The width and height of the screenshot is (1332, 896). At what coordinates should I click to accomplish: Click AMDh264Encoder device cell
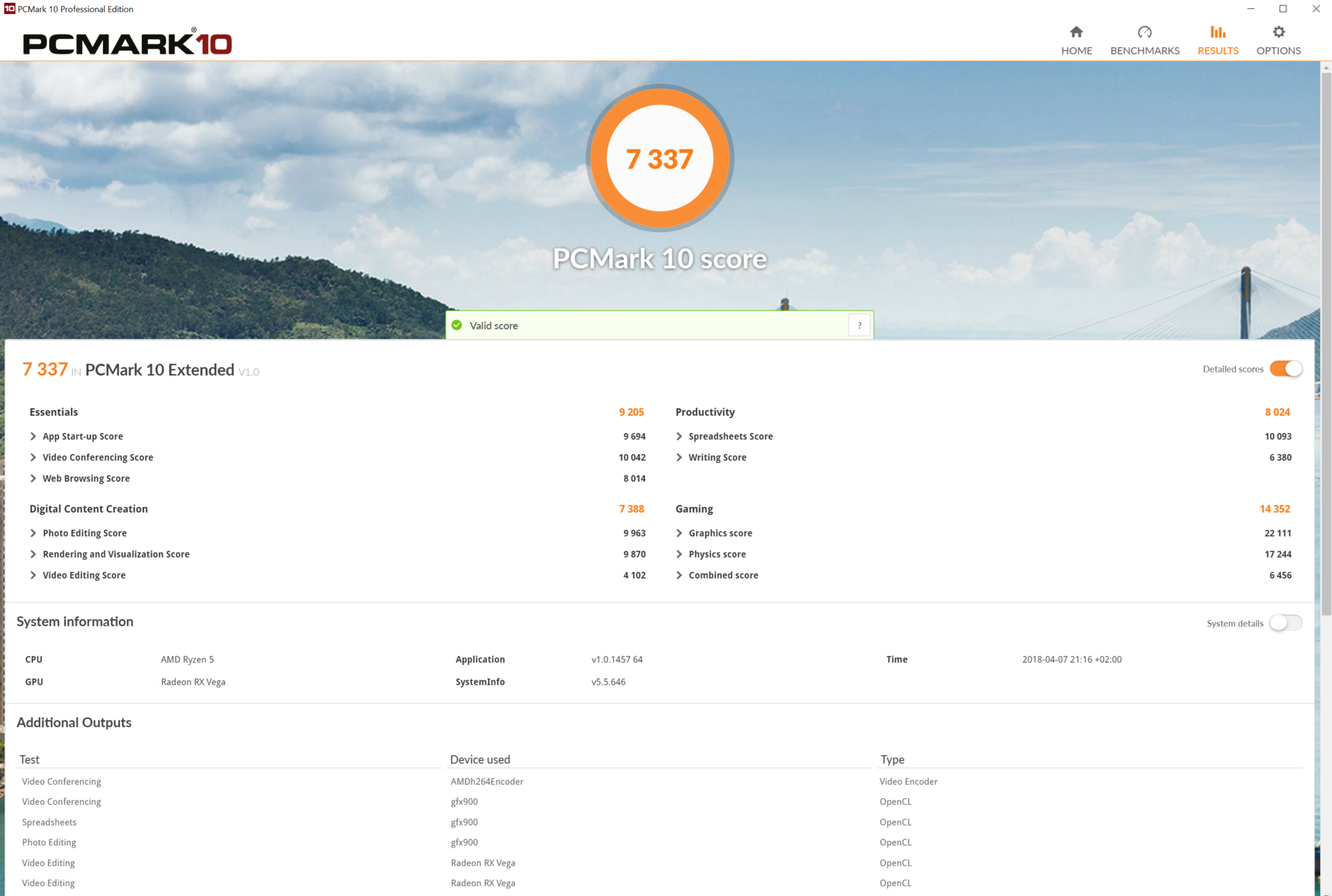(487, 782)
